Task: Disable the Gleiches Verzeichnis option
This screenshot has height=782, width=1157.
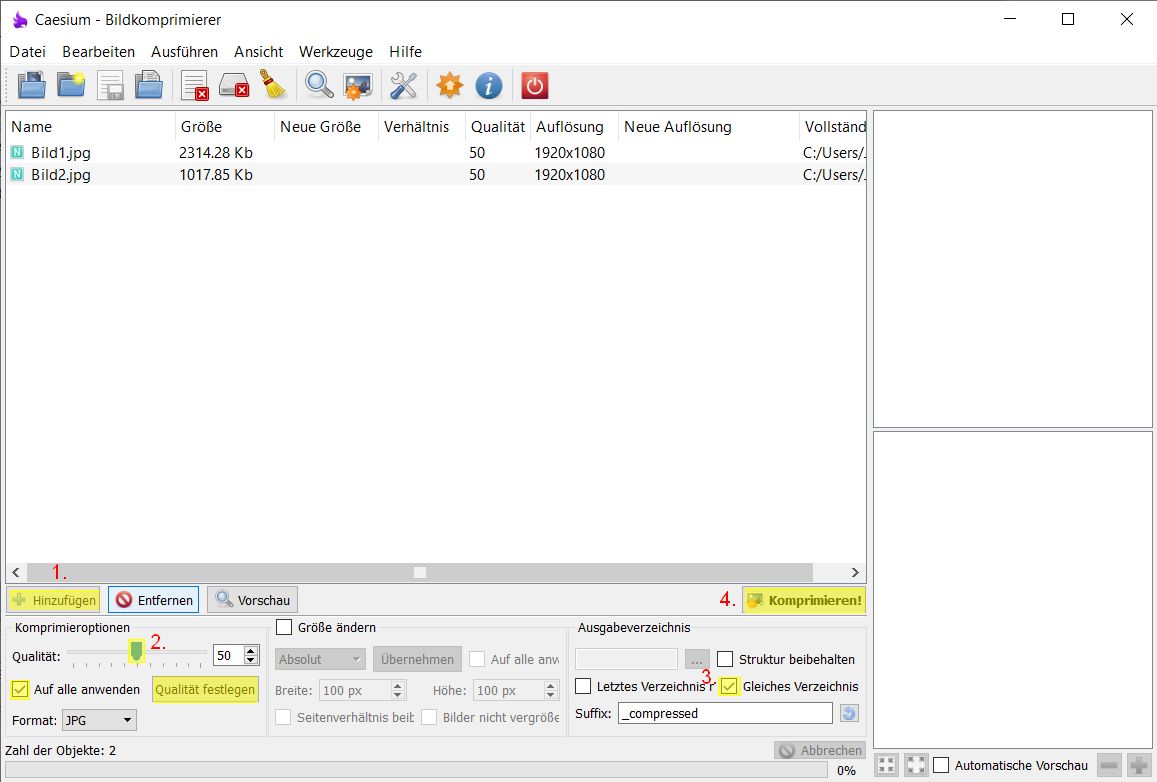Action: click(x=729, y=687)
